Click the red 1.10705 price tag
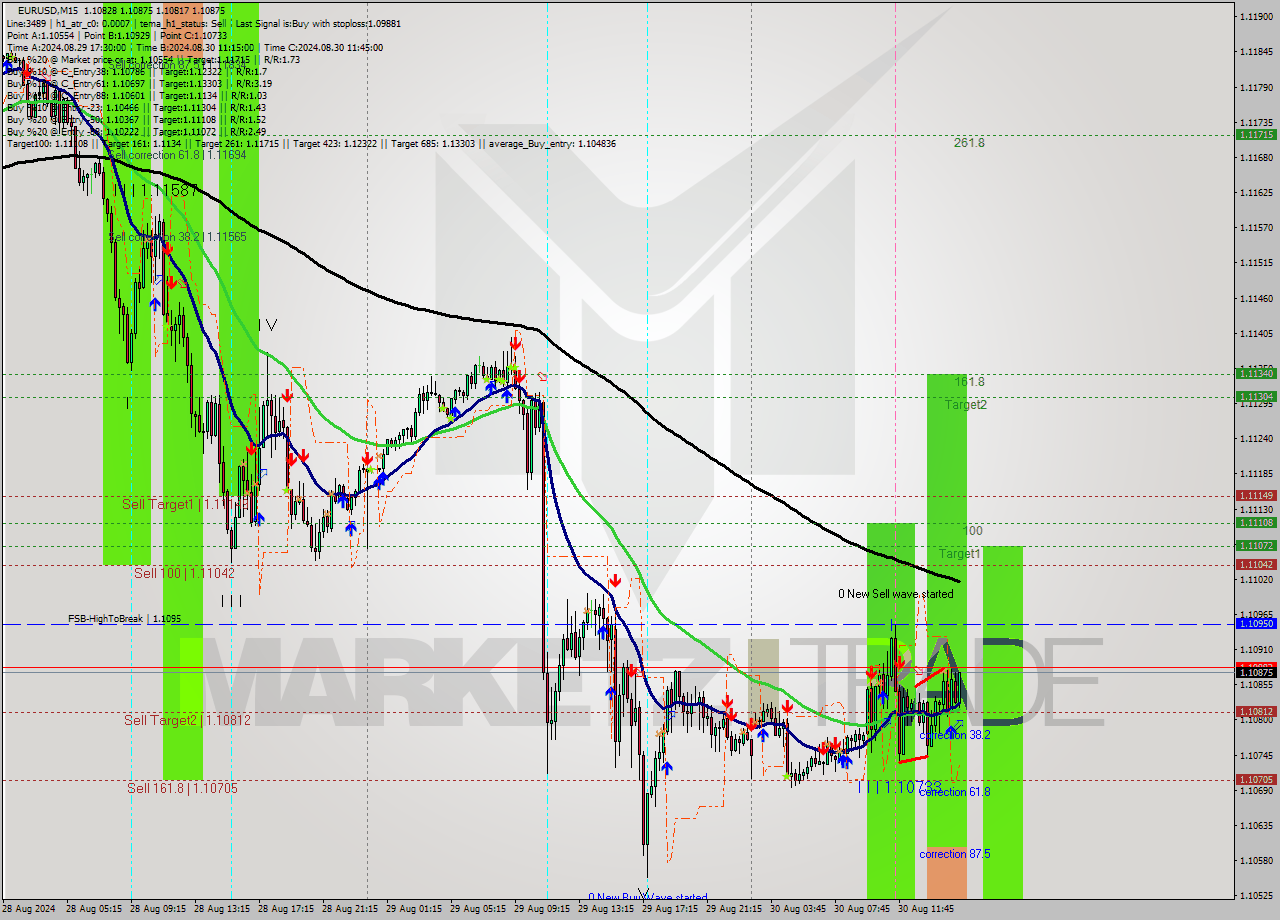The image size is (1280, 920). click(x=1255, y=779)
